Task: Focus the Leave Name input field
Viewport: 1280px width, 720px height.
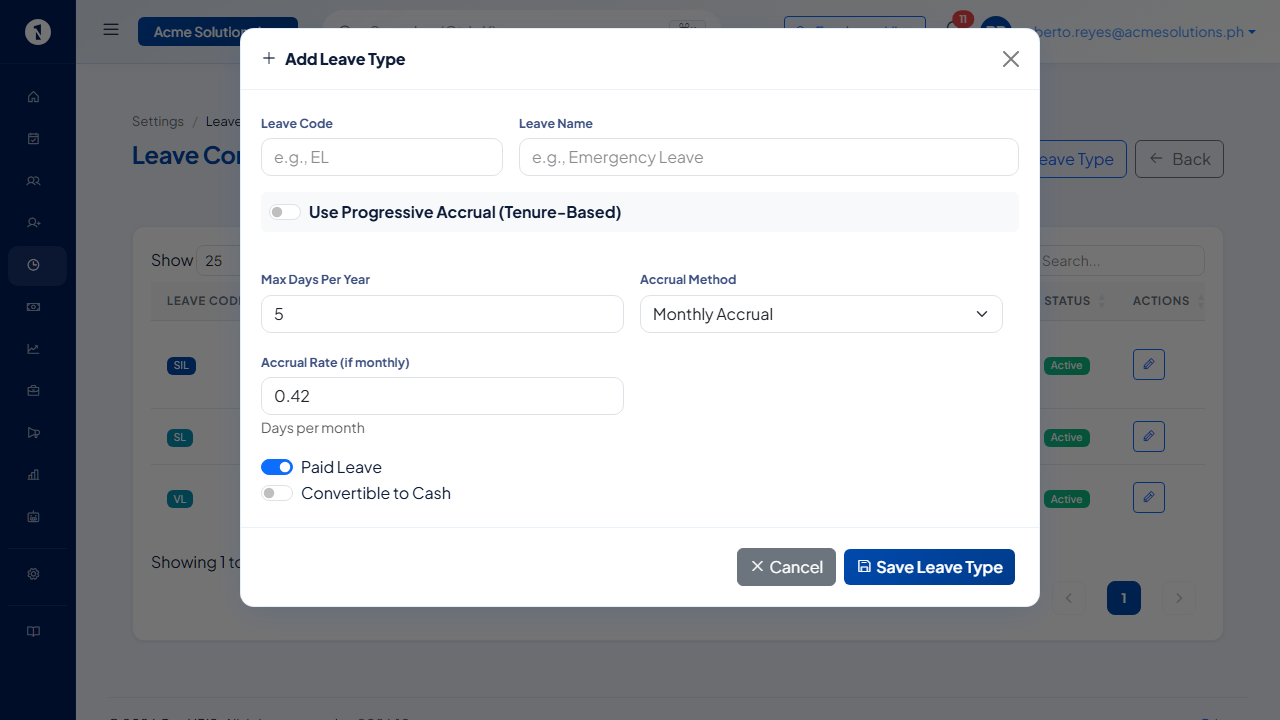Action: coord(769,157)
